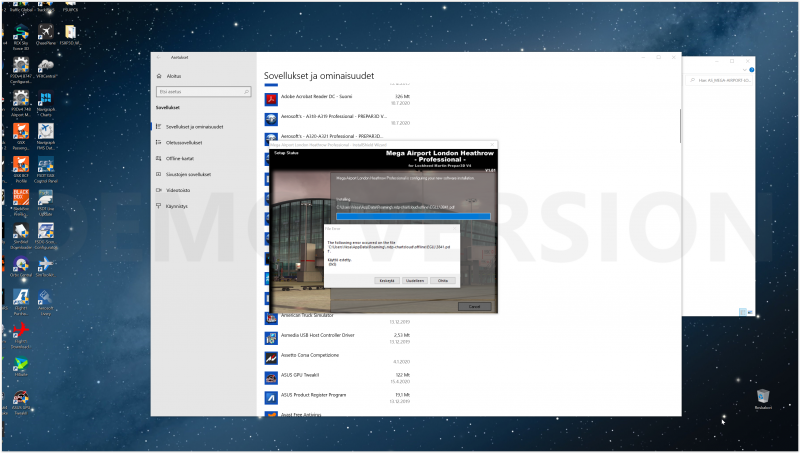Select American Truck Simulator entry
The height and width of the screenshot is (453, 800).
pos(337,318)
